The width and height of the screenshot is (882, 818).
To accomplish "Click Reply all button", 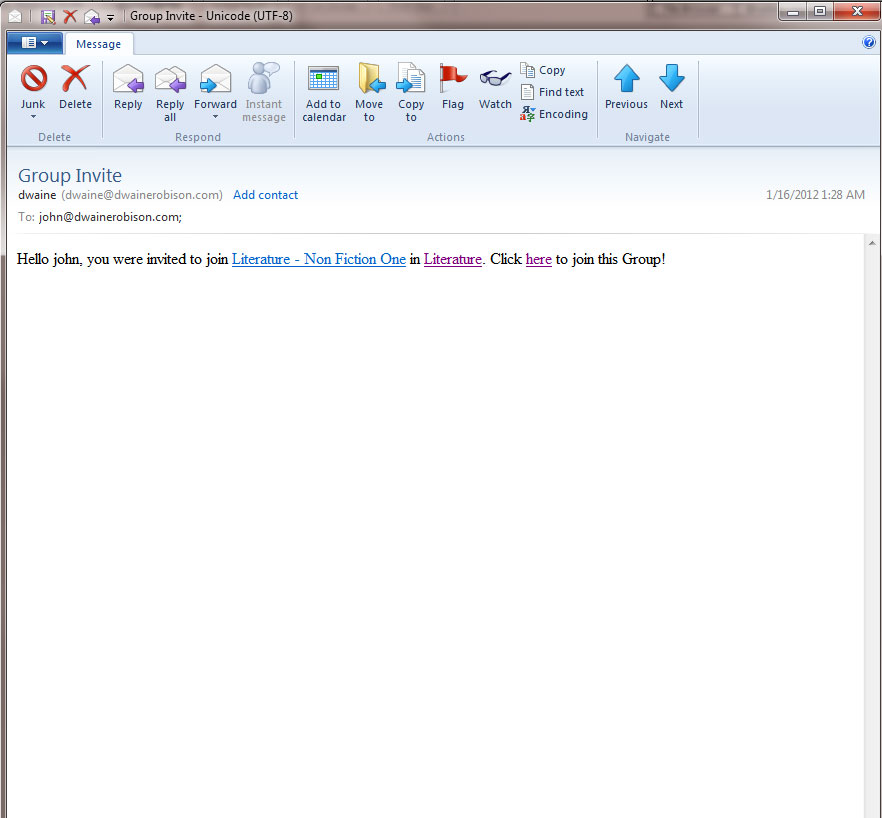I will pyautogui.click(x=170, y=93).
